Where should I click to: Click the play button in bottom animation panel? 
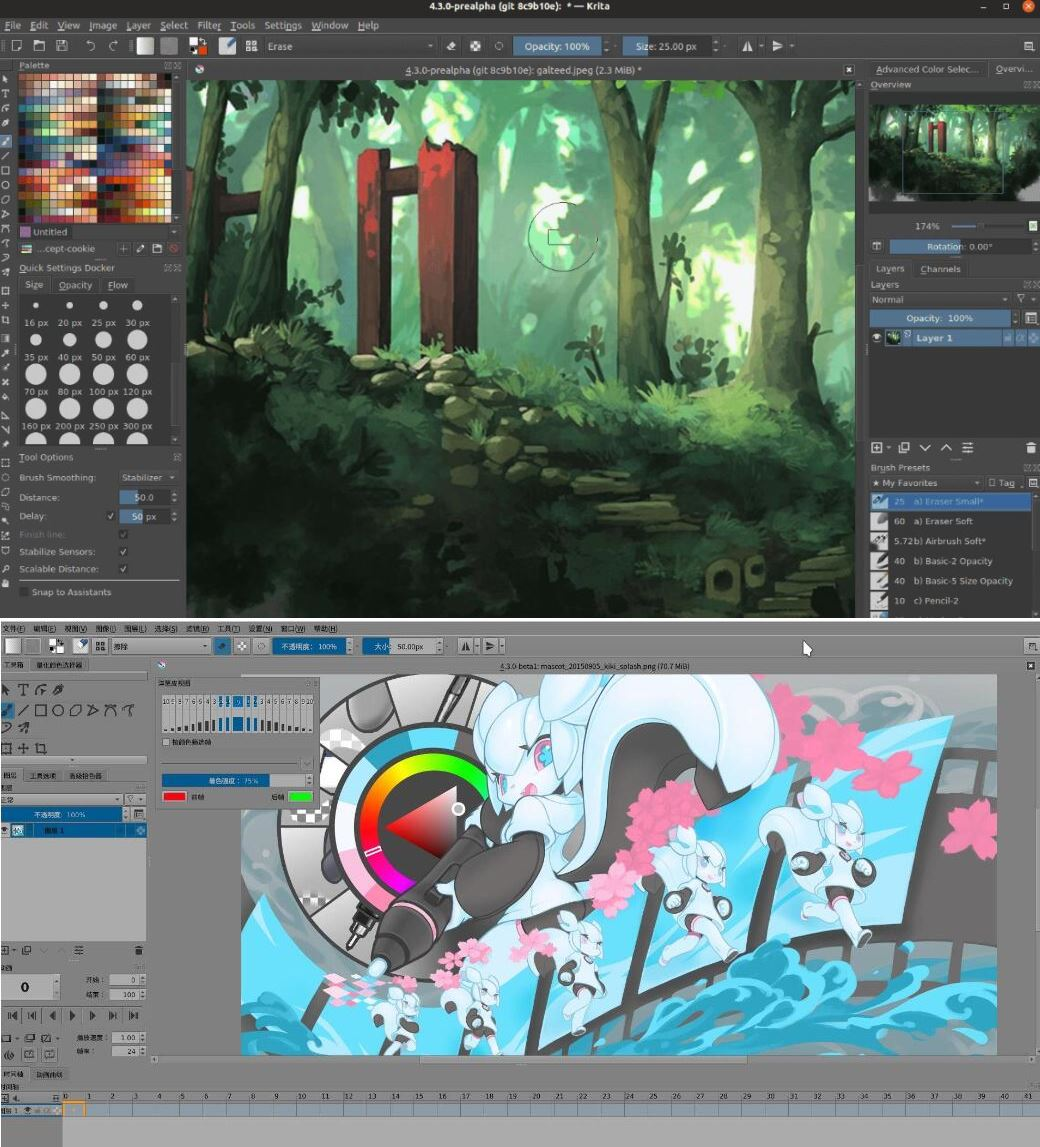[72, 1015]
